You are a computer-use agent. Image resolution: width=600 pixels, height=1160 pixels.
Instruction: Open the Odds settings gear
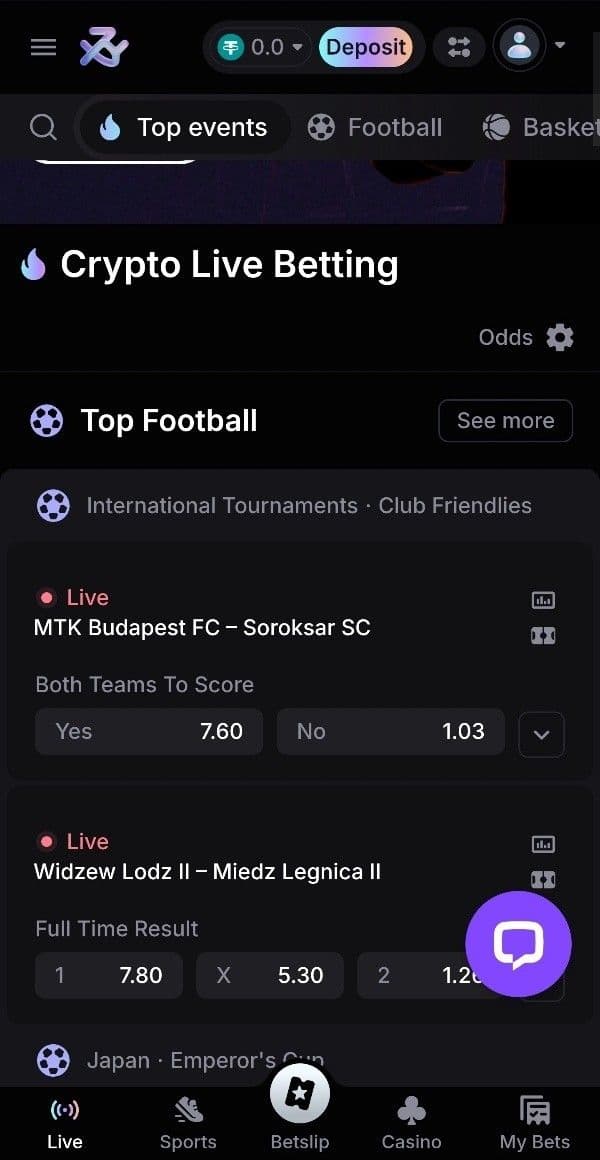(559, 337)
